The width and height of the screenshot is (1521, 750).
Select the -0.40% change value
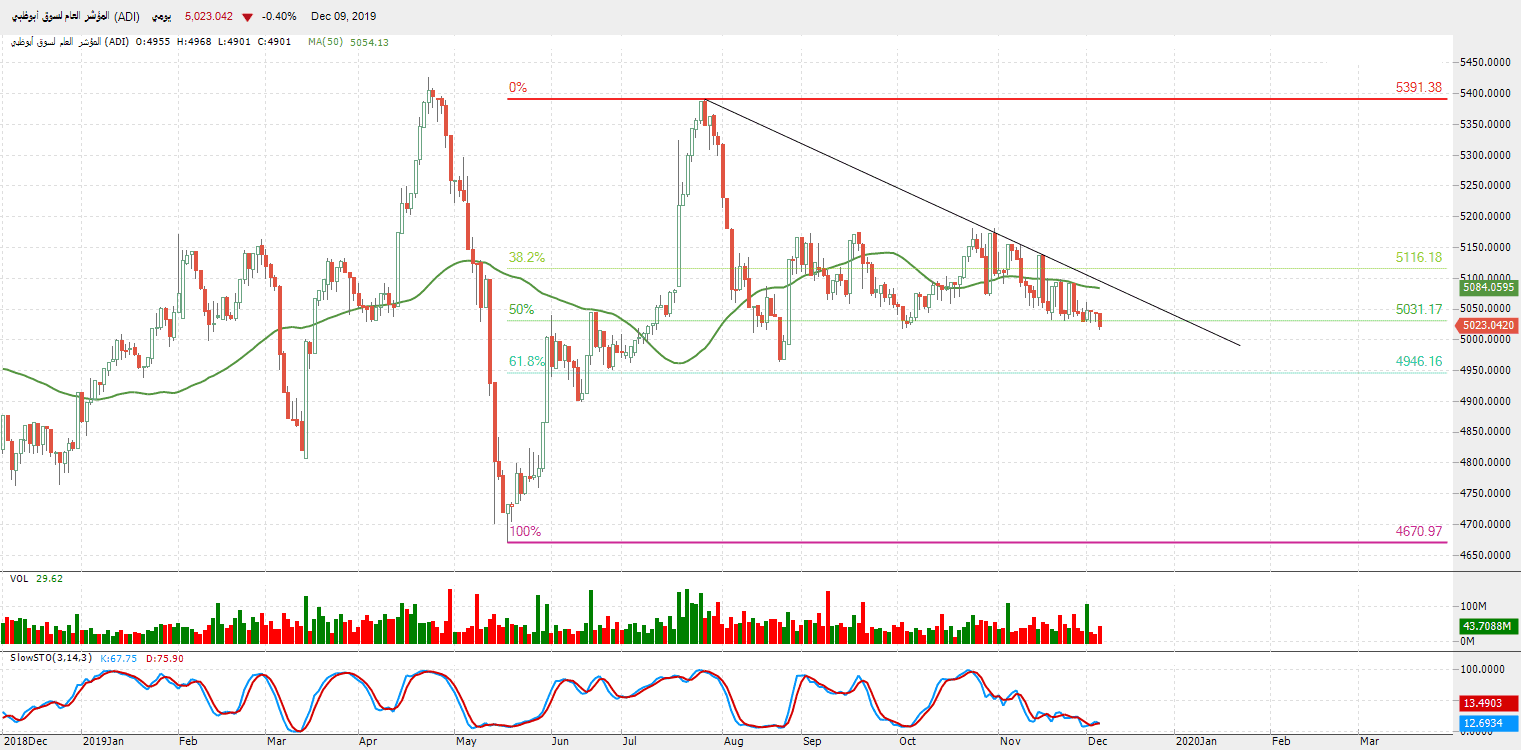click(279, 17)
